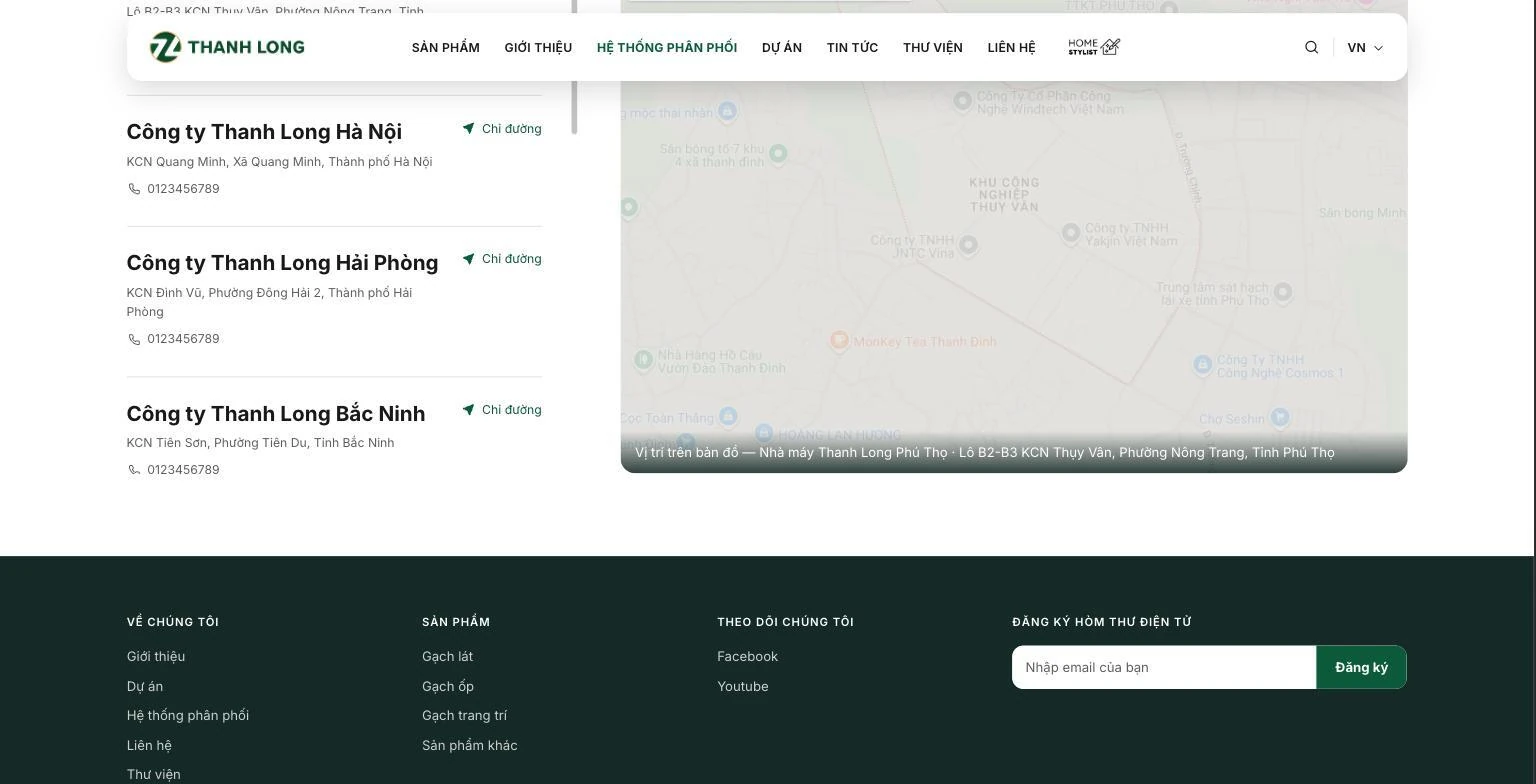Open the SẢN PHẨM menu
Screen dimensions: 1536x784
(446, 47)
